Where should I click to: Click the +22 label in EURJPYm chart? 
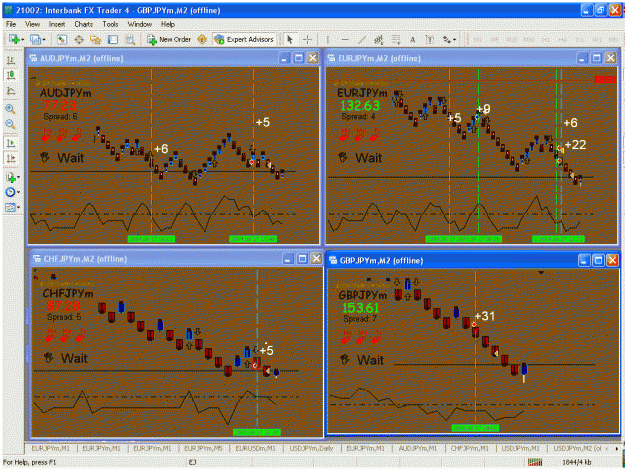point(576,145)
